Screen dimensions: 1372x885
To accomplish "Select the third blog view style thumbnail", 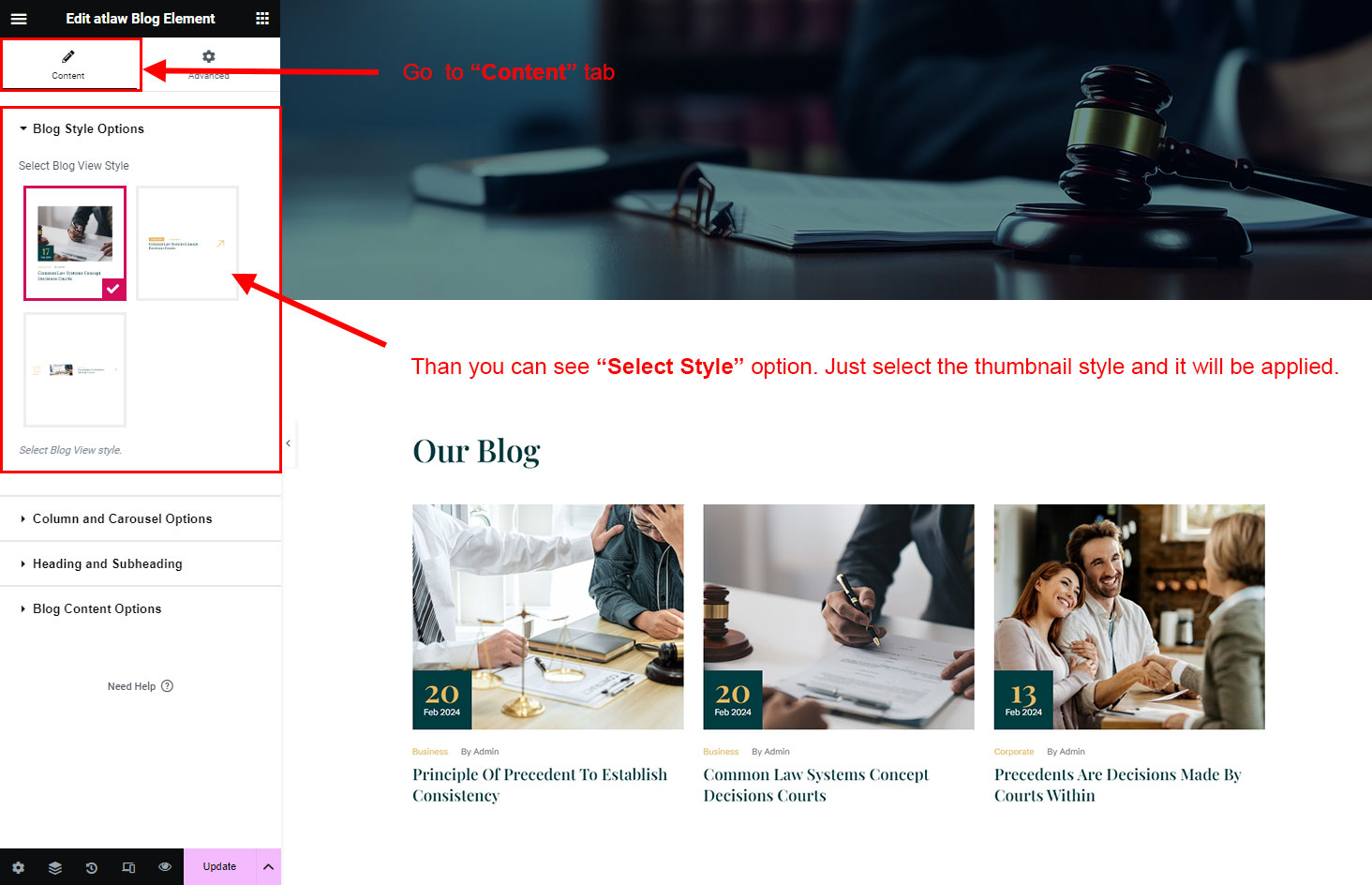I will click(75, 369).
